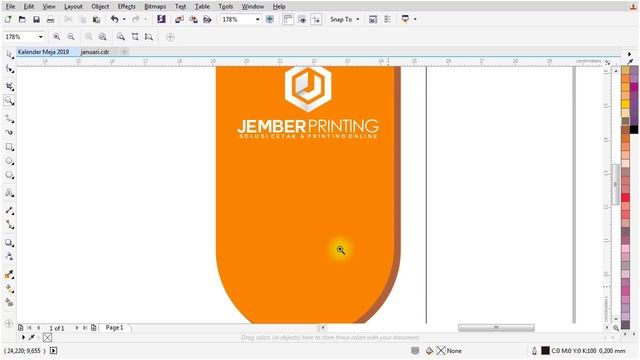Open the Search content icon
Screen dimensions: 640x360
click(x=162, y=19)
